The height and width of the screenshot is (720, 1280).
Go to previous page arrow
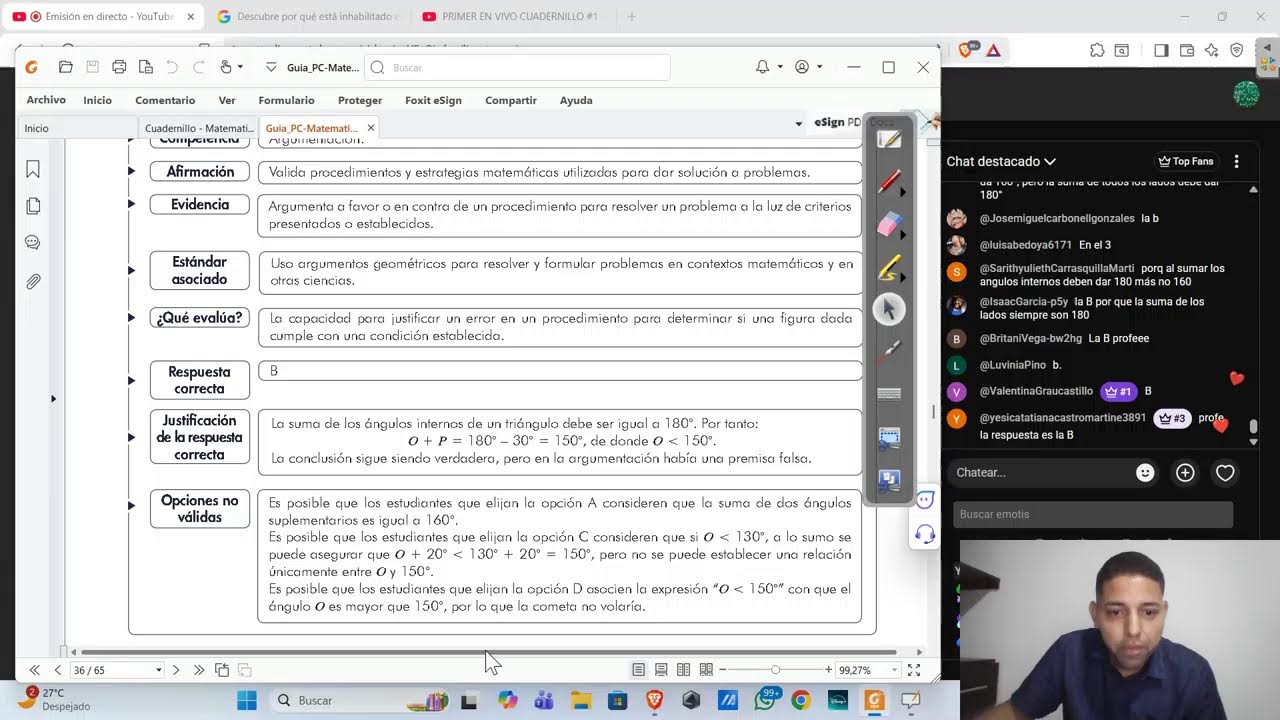point(57,670)
